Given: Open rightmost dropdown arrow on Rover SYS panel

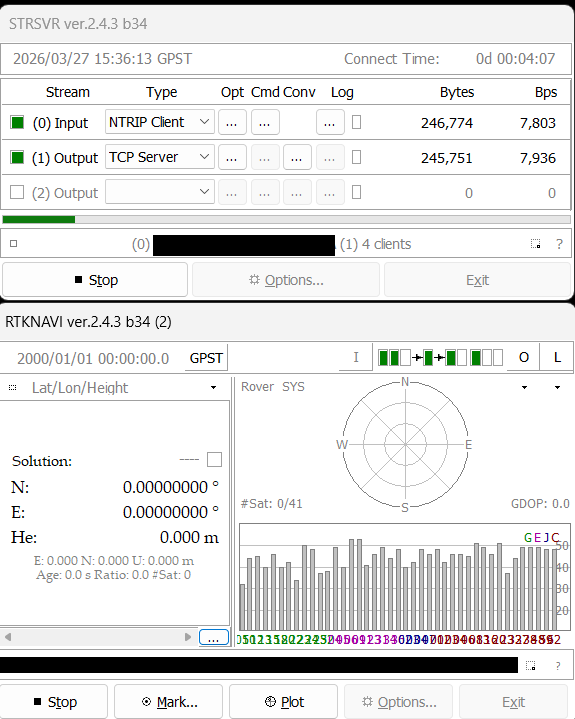Looking at the screenshot, I should pos(558,387).
